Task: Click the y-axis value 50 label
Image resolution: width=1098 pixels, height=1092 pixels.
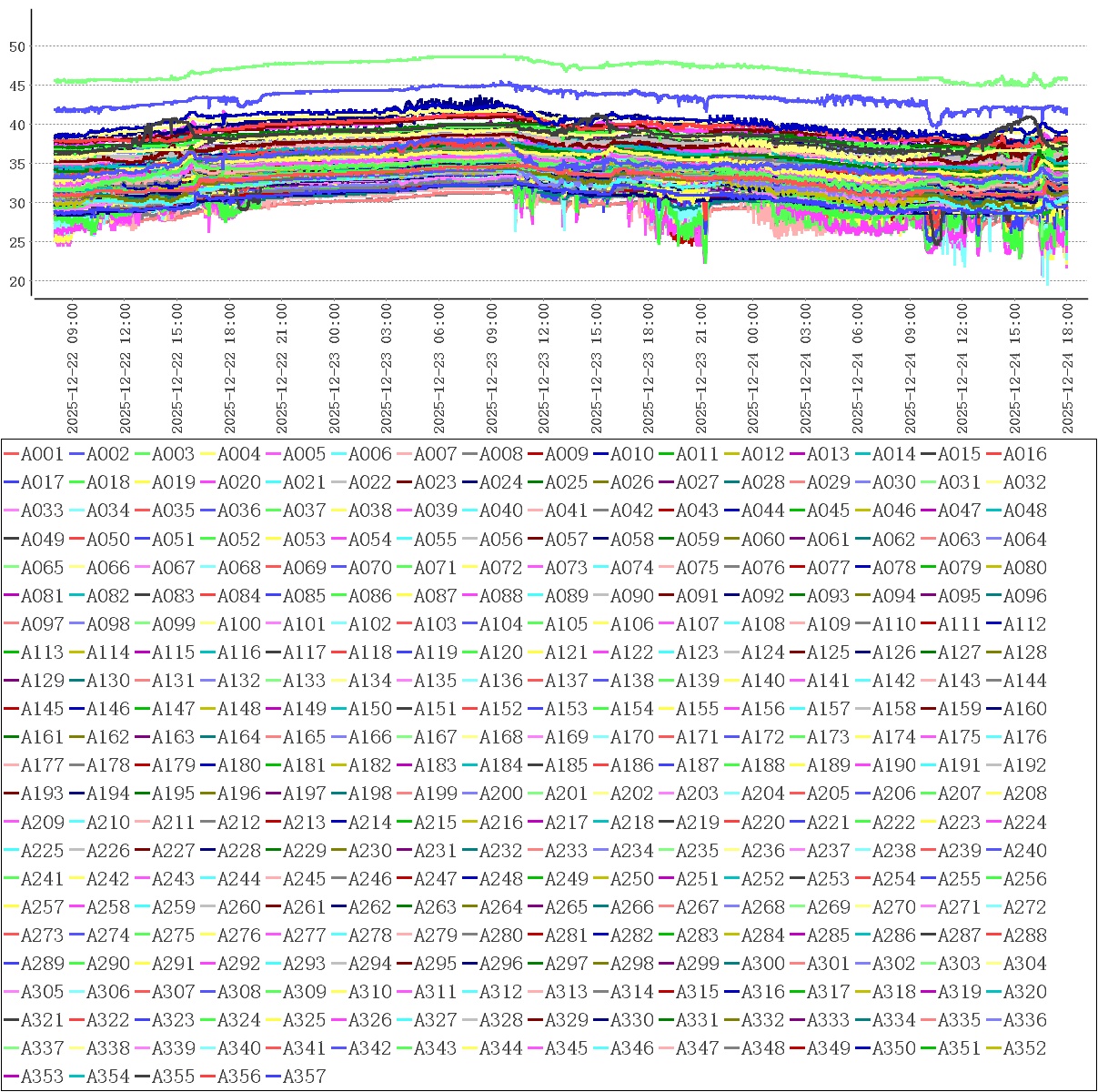Action: [x=17, y=46]
